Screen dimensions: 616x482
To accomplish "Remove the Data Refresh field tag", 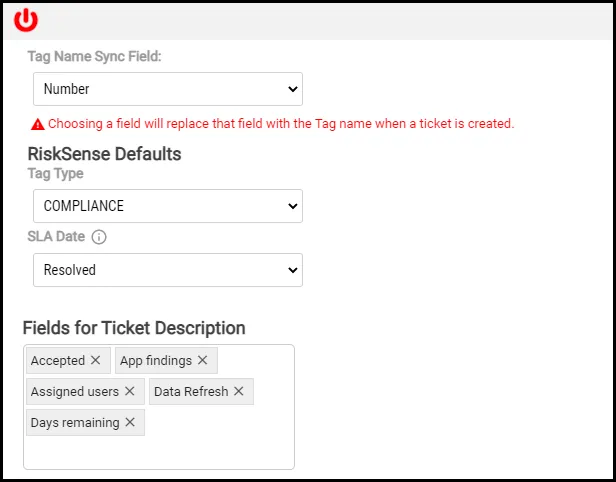I will click(238, 391).
